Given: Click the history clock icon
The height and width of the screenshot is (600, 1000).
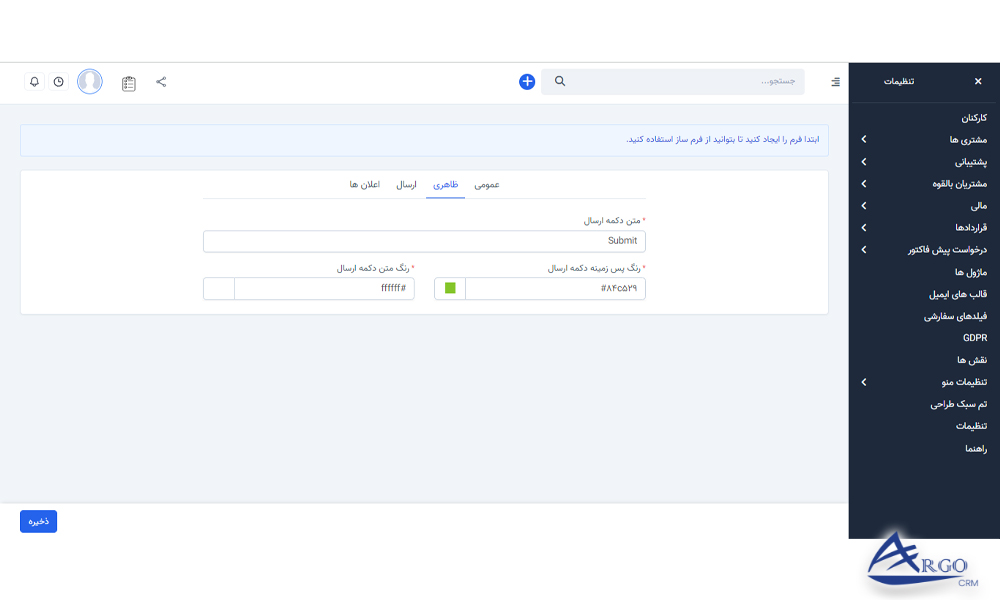Looking at the screenshot, I should [x=58, y=82].
